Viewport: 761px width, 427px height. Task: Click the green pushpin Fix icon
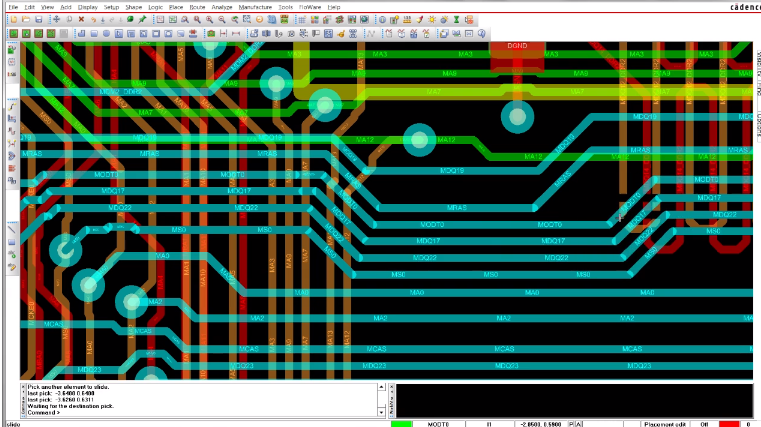142,19
